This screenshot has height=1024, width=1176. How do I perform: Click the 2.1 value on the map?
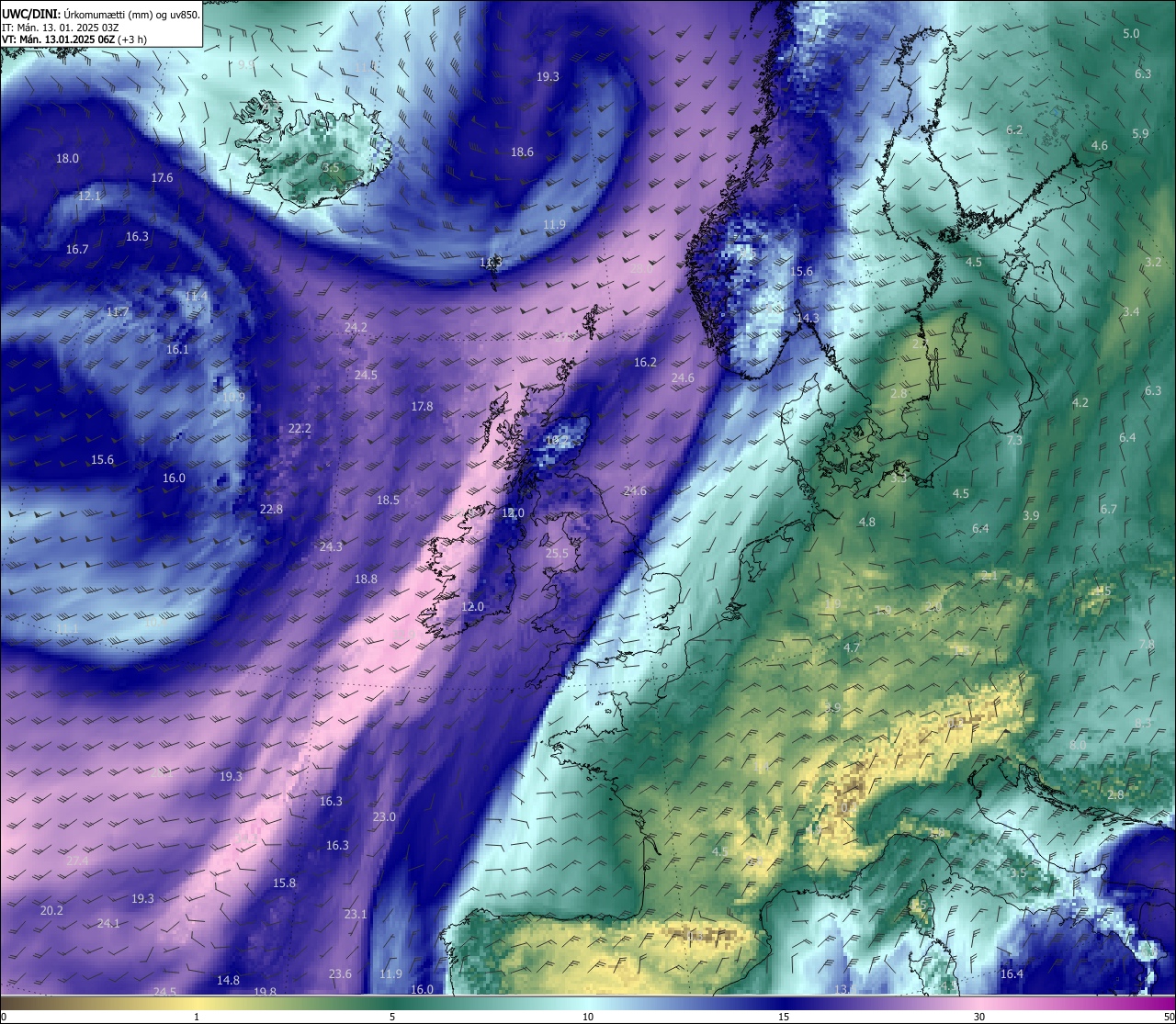(x=989, y=576)
